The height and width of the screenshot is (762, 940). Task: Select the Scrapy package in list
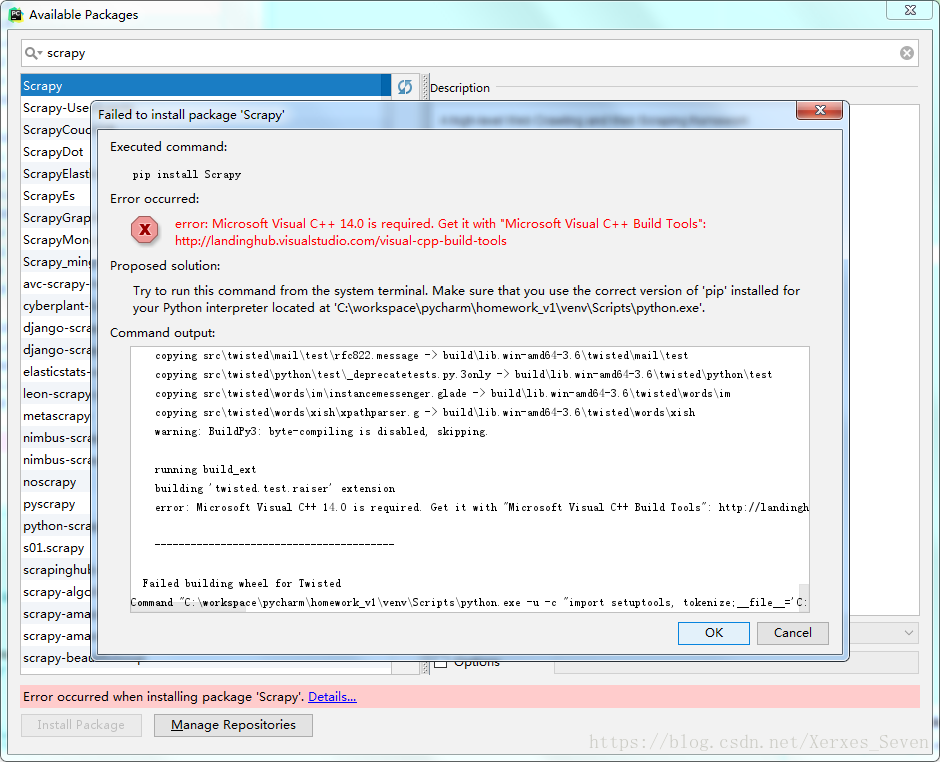coord(206,86)
